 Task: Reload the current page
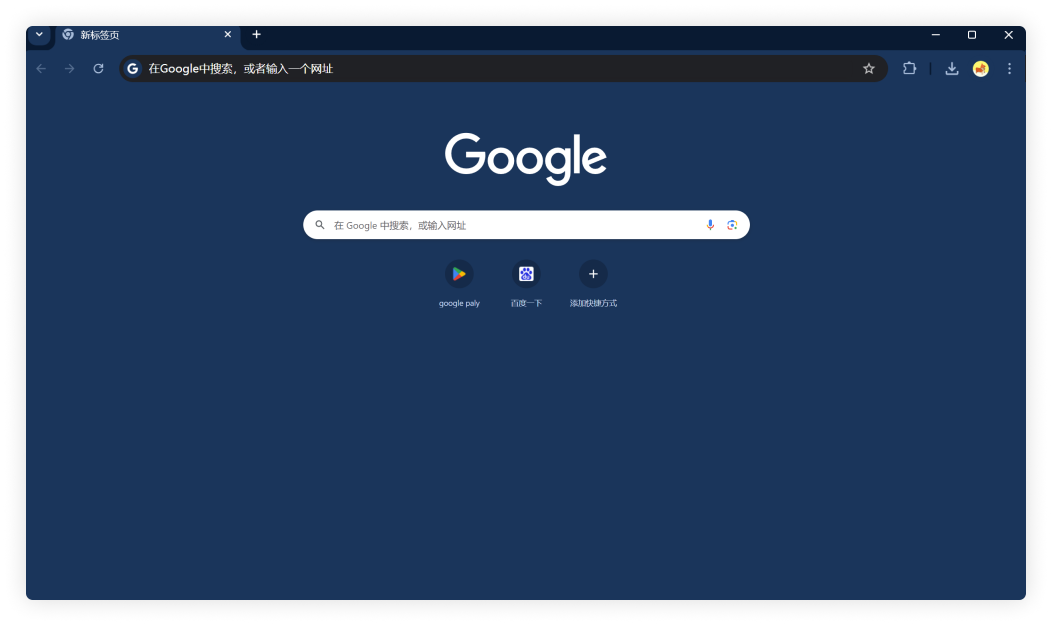click(x=98, y=69)
